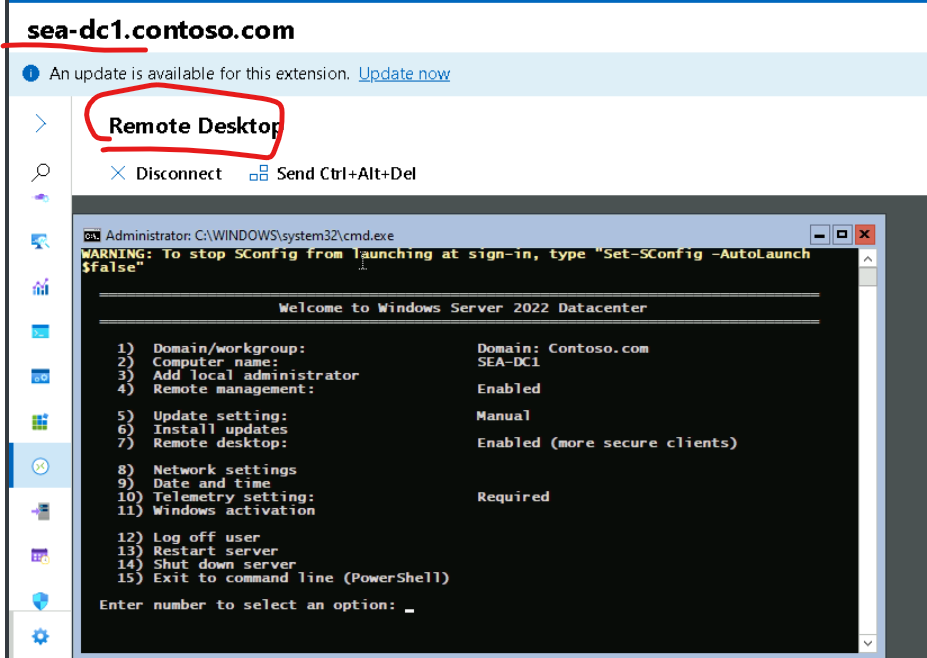The width and height of the screenshot is (927, 658).
Task: Click 'Add local administrator' option text
Action: (256, 375)
